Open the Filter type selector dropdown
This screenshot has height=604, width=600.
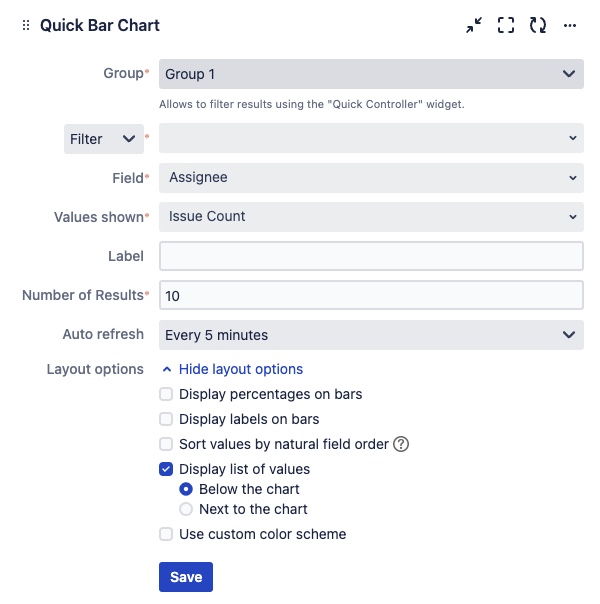(x=104, y=139)
